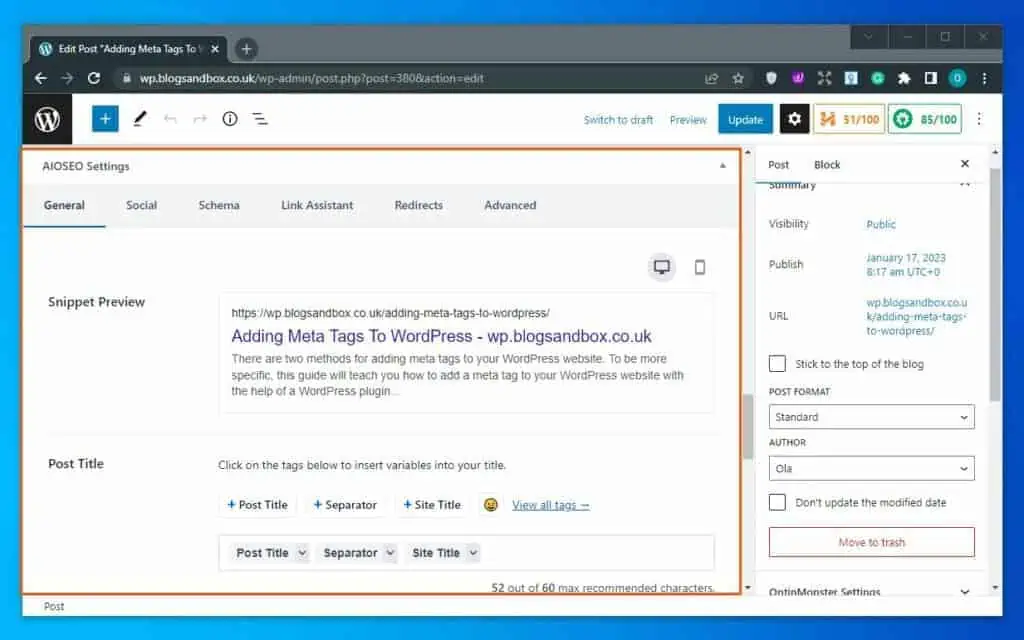
Task: Open the Post Format dropdown showing Standard
Action: (x=870, y=416)
